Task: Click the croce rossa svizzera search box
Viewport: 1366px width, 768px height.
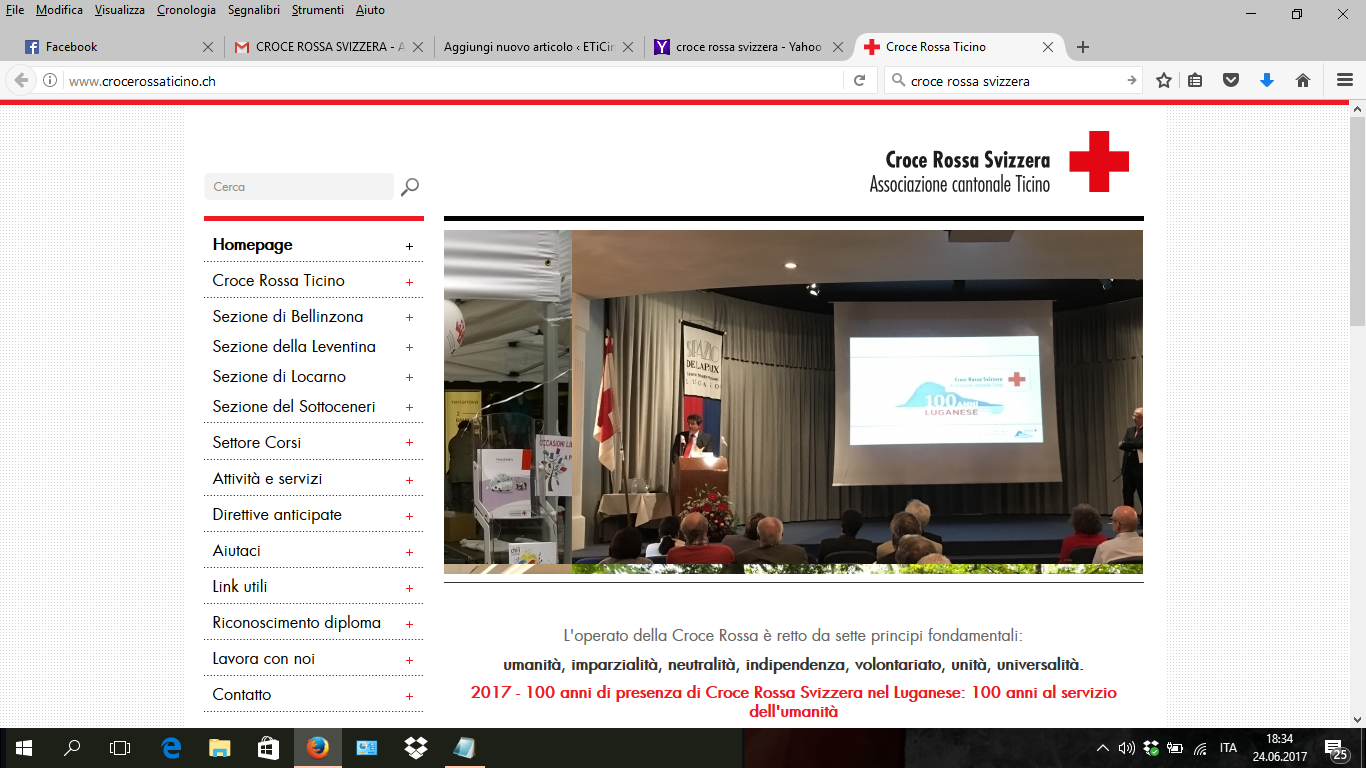Action: click(1011, 81)
